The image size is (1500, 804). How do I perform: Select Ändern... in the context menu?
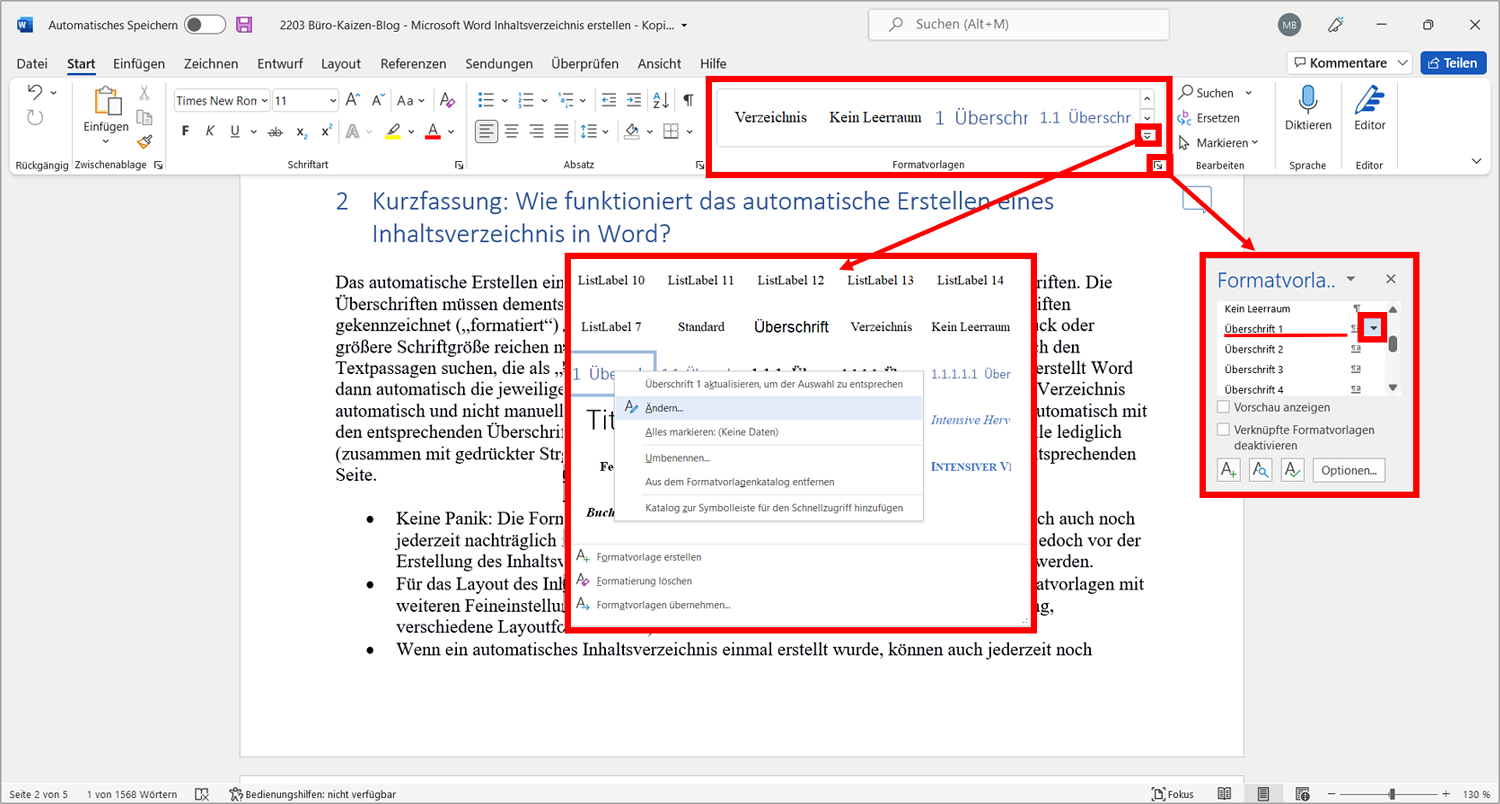coord(768,408)
